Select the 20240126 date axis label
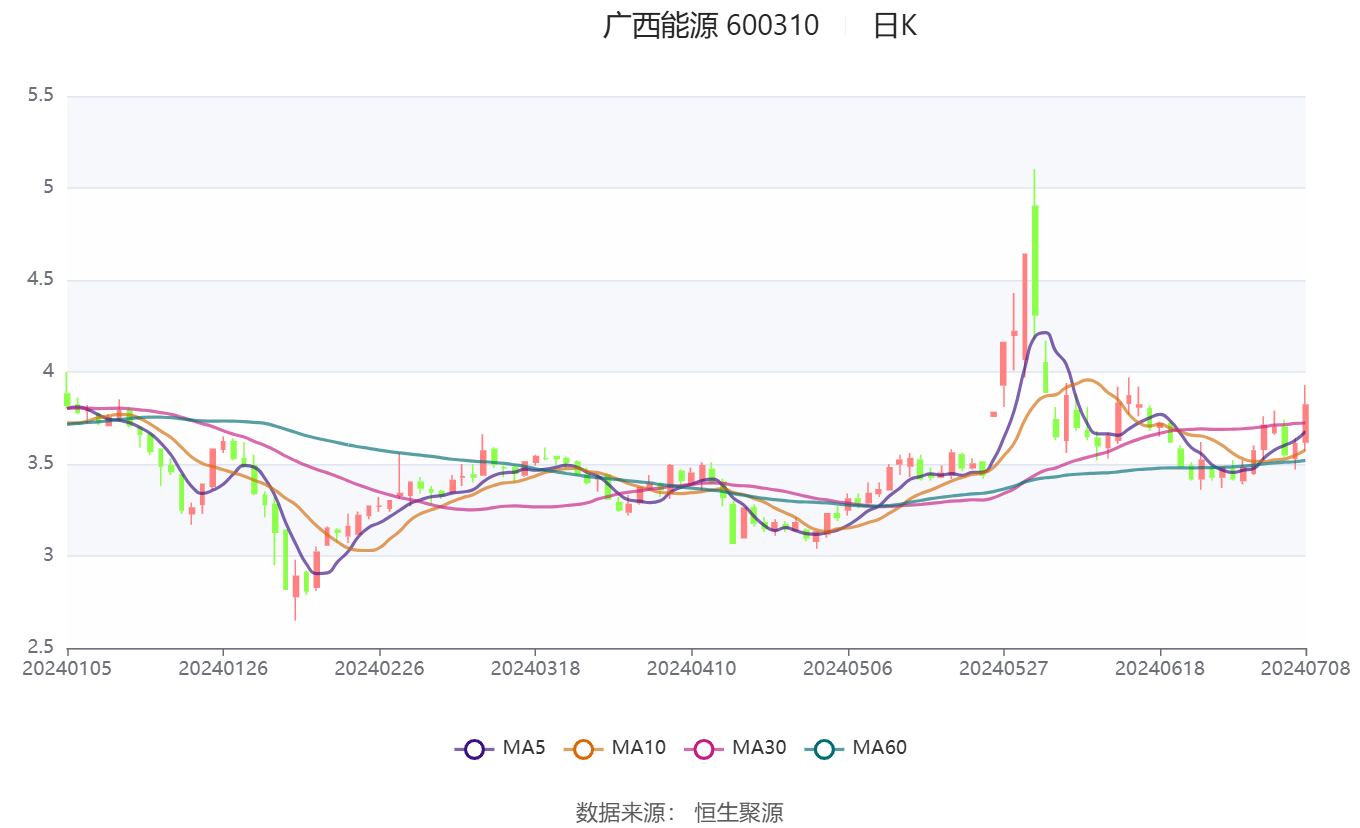 tap(223, 668)
